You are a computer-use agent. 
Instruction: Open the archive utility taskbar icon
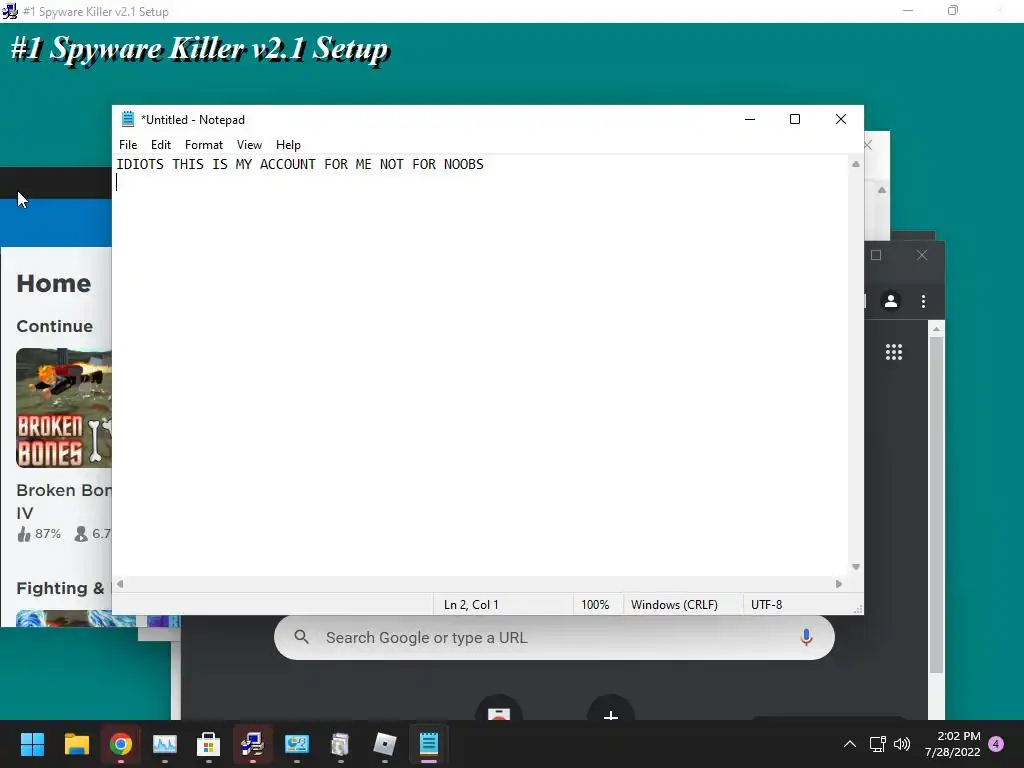coord(340,744)
